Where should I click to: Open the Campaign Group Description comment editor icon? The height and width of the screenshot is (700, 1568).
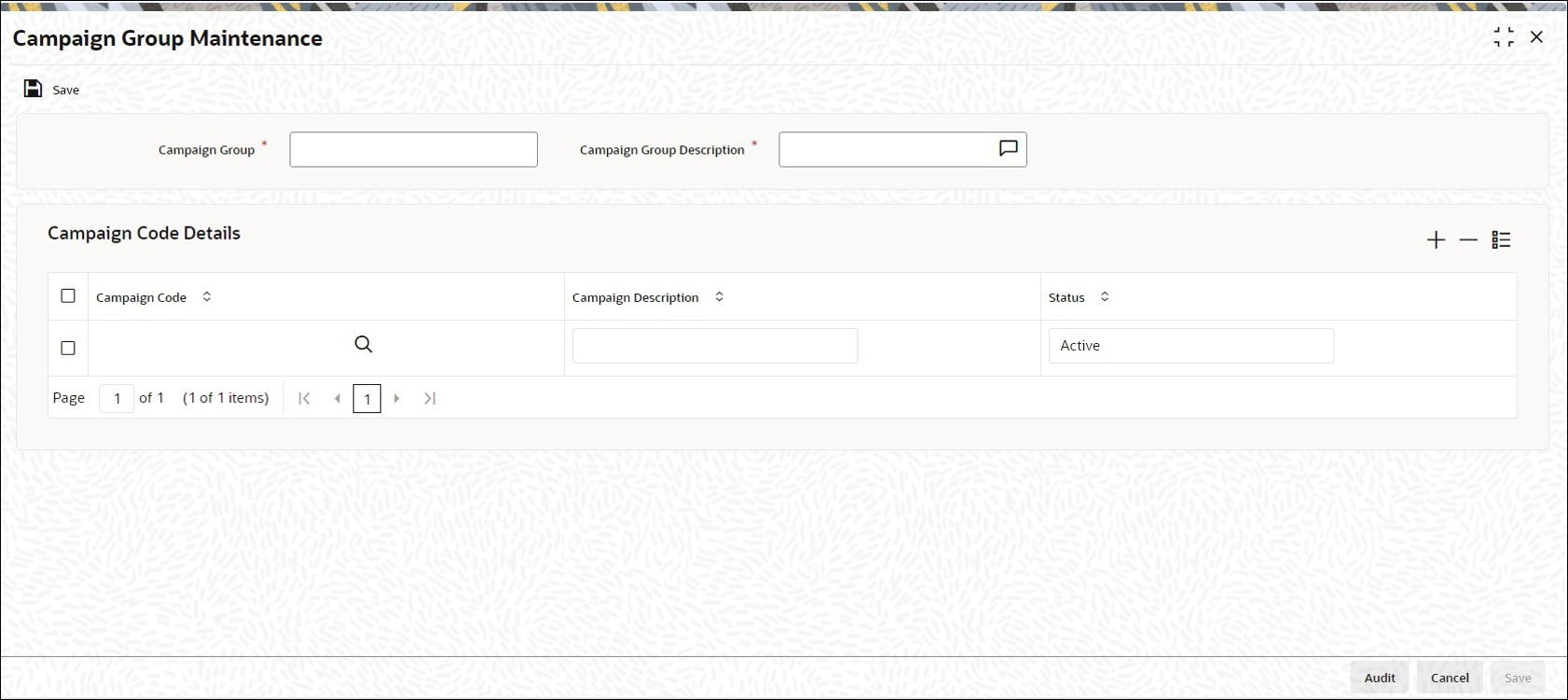(x=1008, y=148)
